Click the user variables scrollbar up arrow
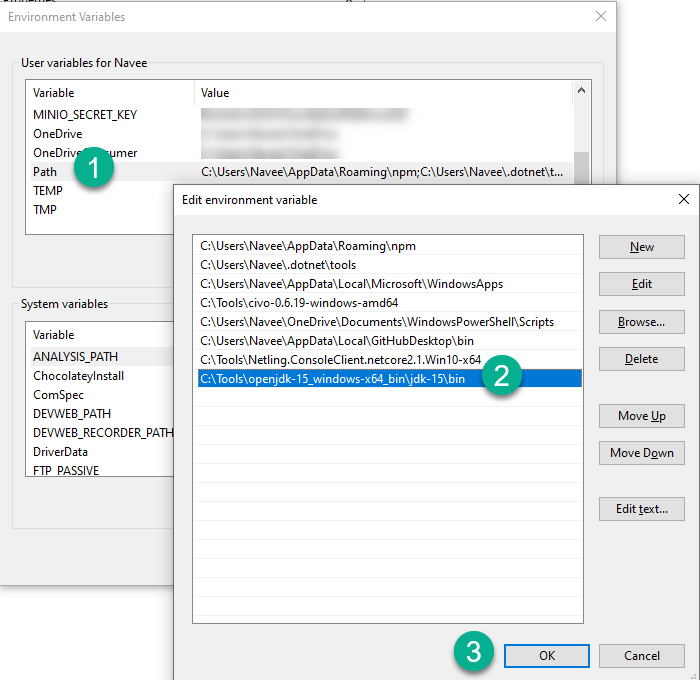700x680 pixels. pos(581,91)
